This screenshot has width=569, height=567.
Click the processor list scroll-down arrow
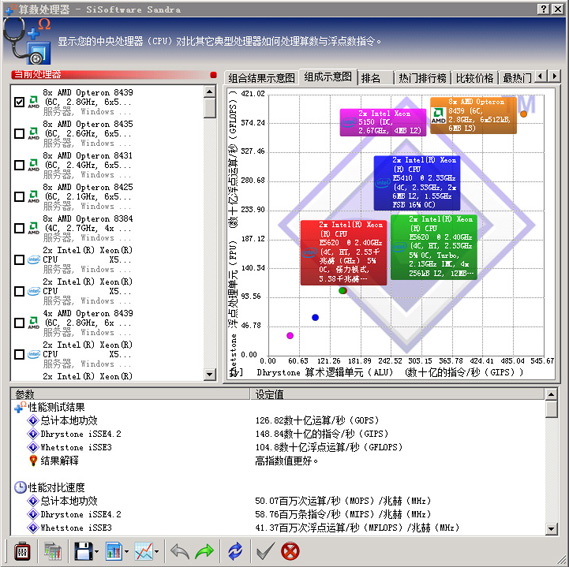(210, 374)
